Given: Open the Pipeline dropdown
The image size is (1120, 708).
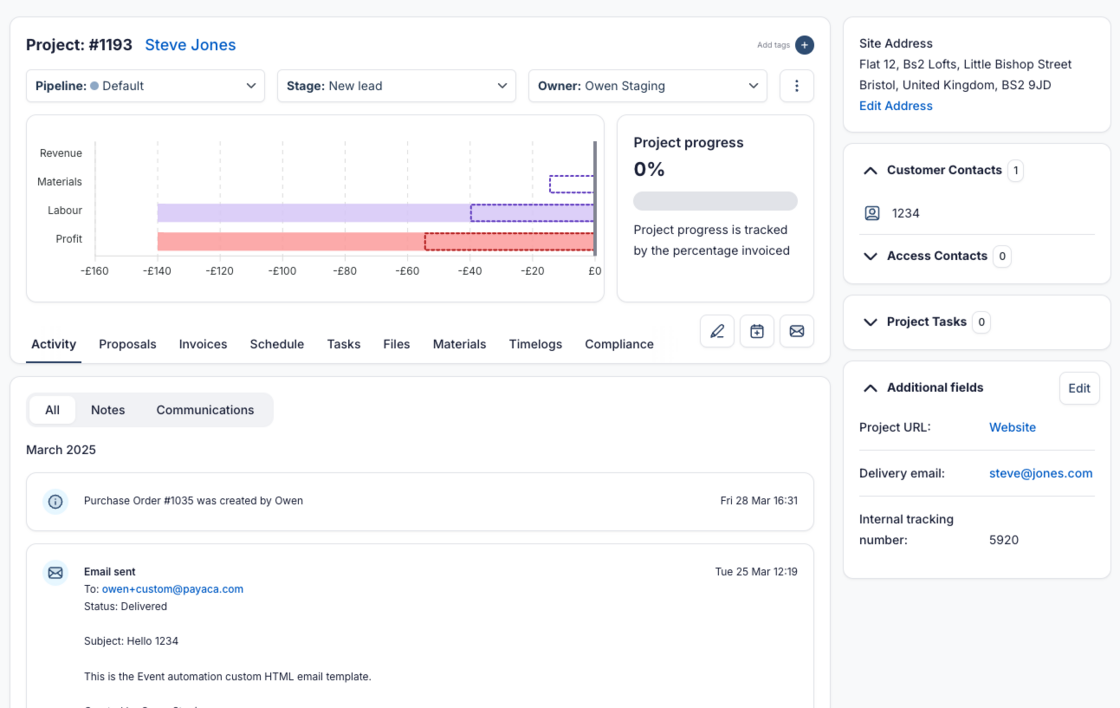Looking at the screenshot, I should [x=145, y=86].
